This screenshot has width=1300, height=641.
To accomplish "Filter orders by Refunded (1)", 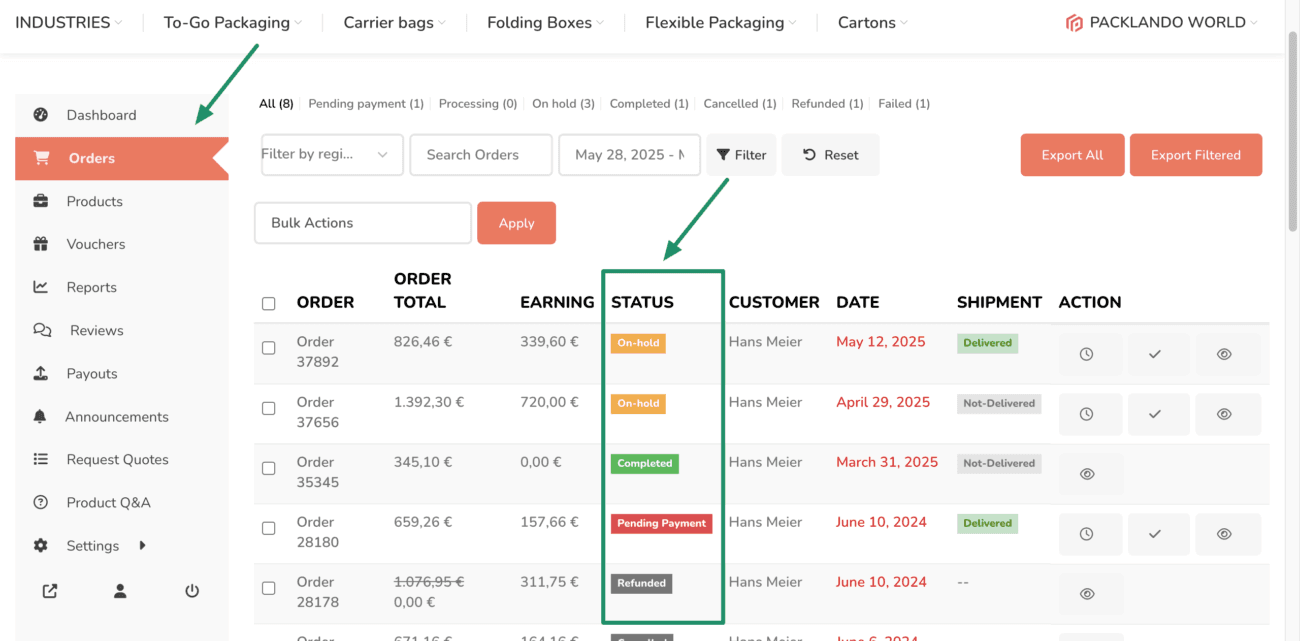I will point(827,103).
